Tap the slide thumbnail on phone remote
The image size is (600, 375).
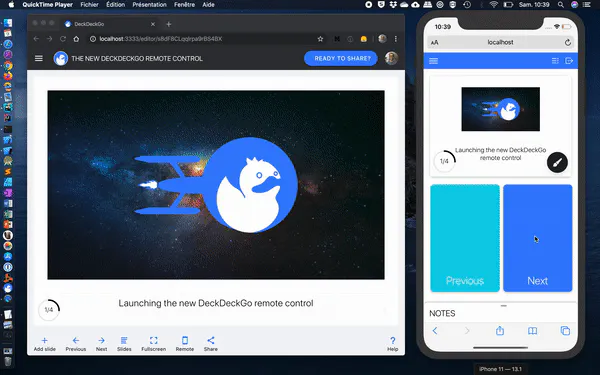tap(501, 109)
